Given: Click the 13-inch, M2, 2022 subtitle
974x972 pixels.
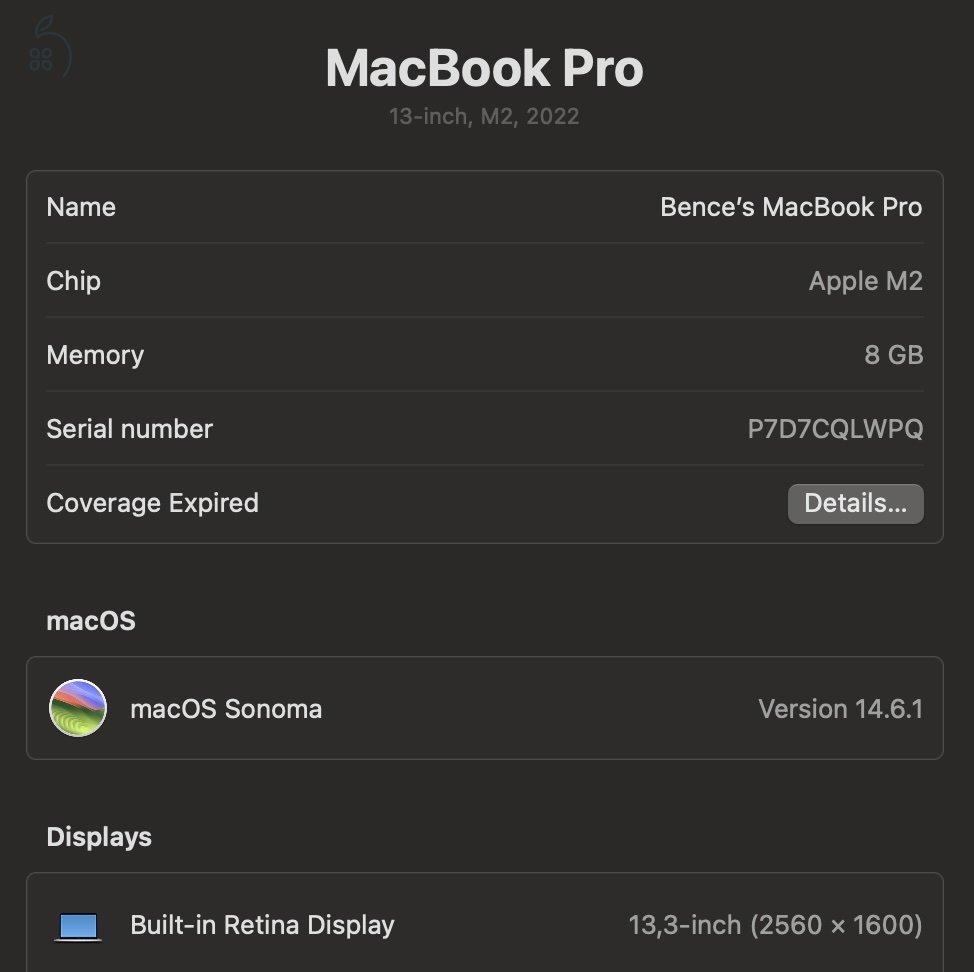Looking at the screenshot, I should [484, 116].
